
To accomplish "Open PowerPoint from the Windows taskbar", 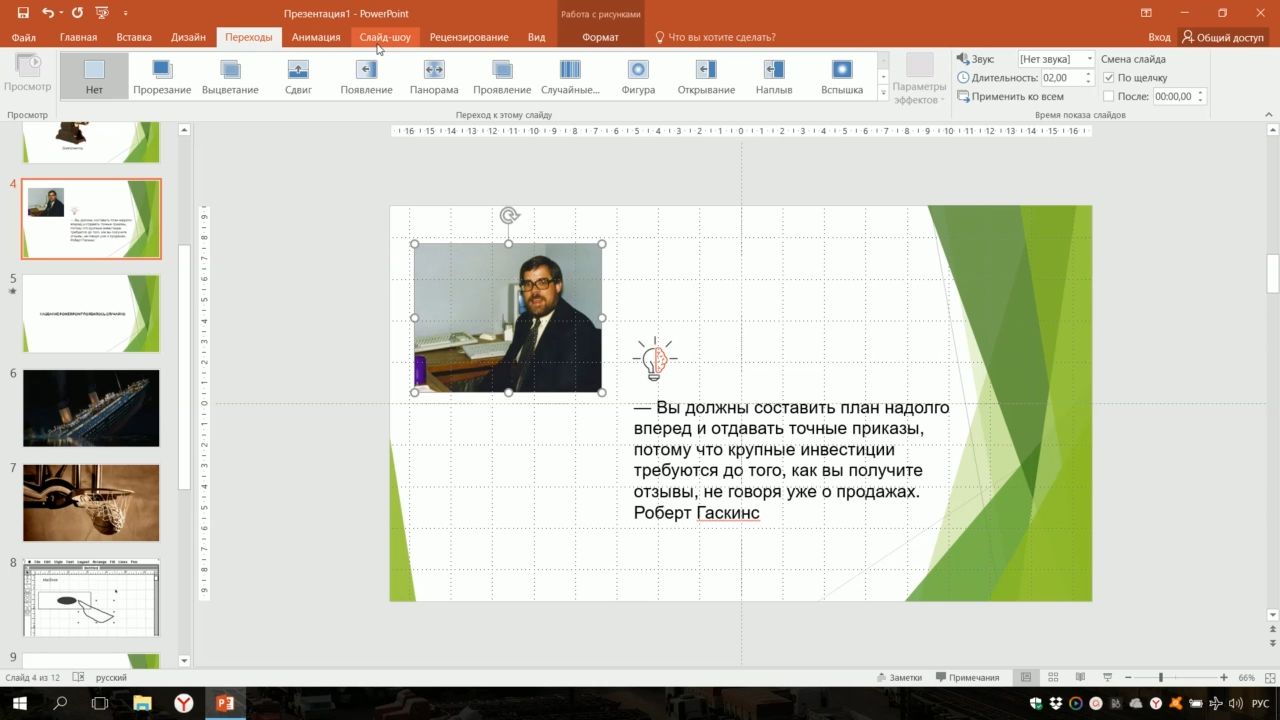I will pos(225,703).
